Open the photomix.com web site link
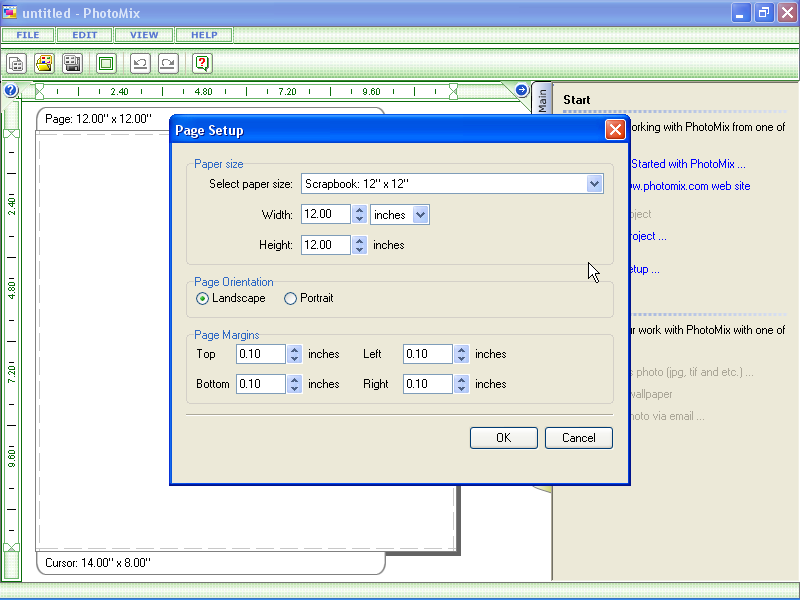The height and width of the screenshot is (600, 800). 690,186
